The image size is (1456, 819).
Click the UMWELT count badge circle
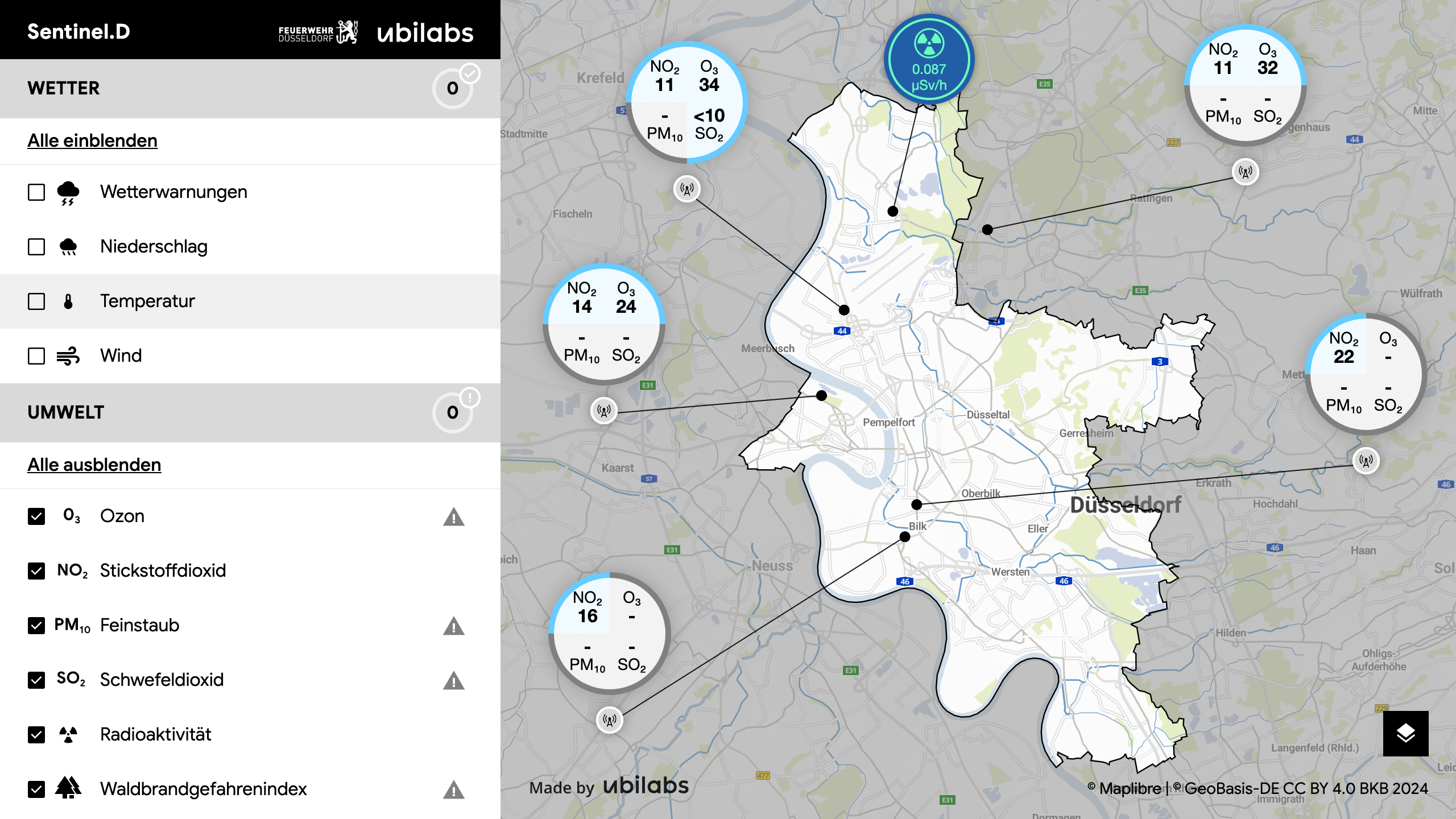[x=453, y=412]
